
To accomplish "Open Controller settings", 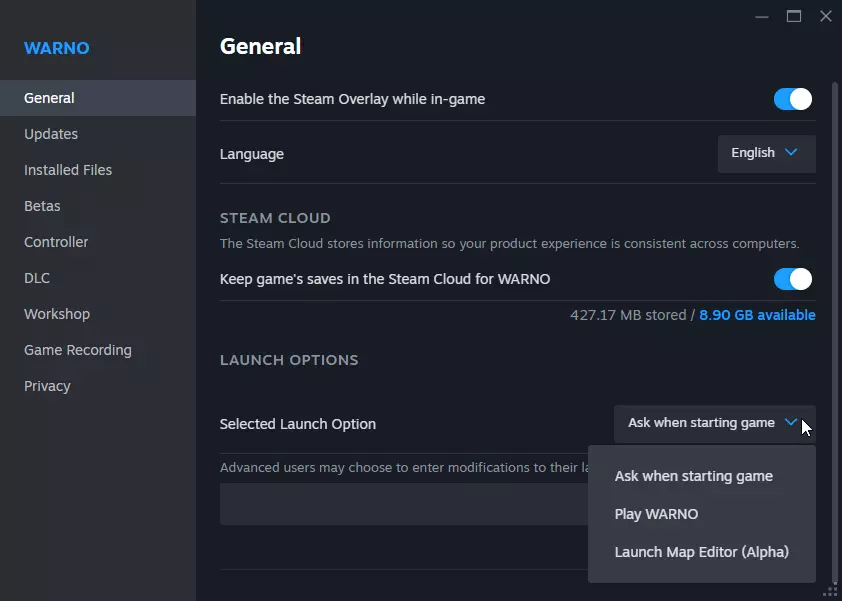I will click(x=56, y=242).
